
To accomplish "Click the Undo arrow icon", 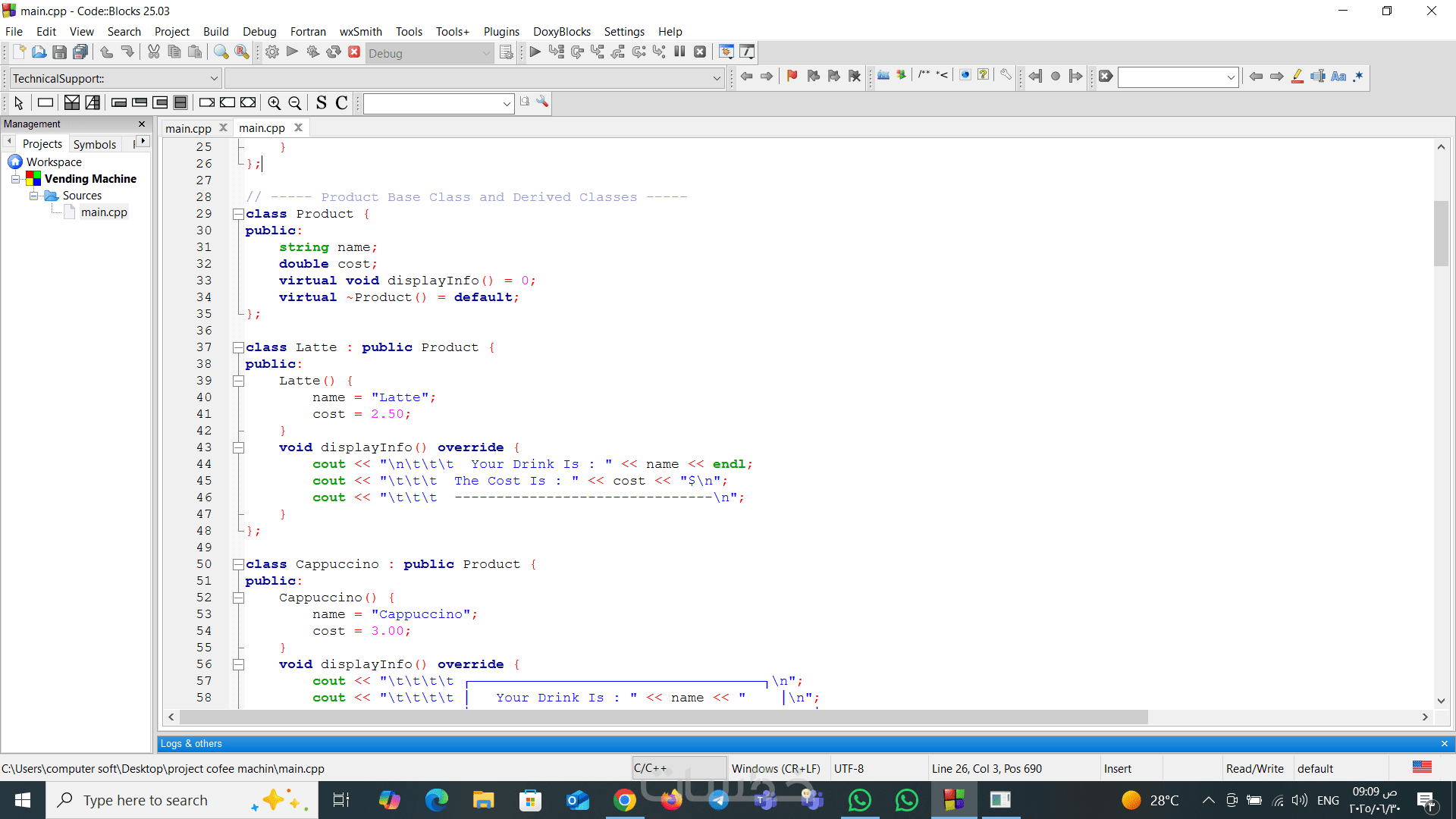I will coord(107,52).
